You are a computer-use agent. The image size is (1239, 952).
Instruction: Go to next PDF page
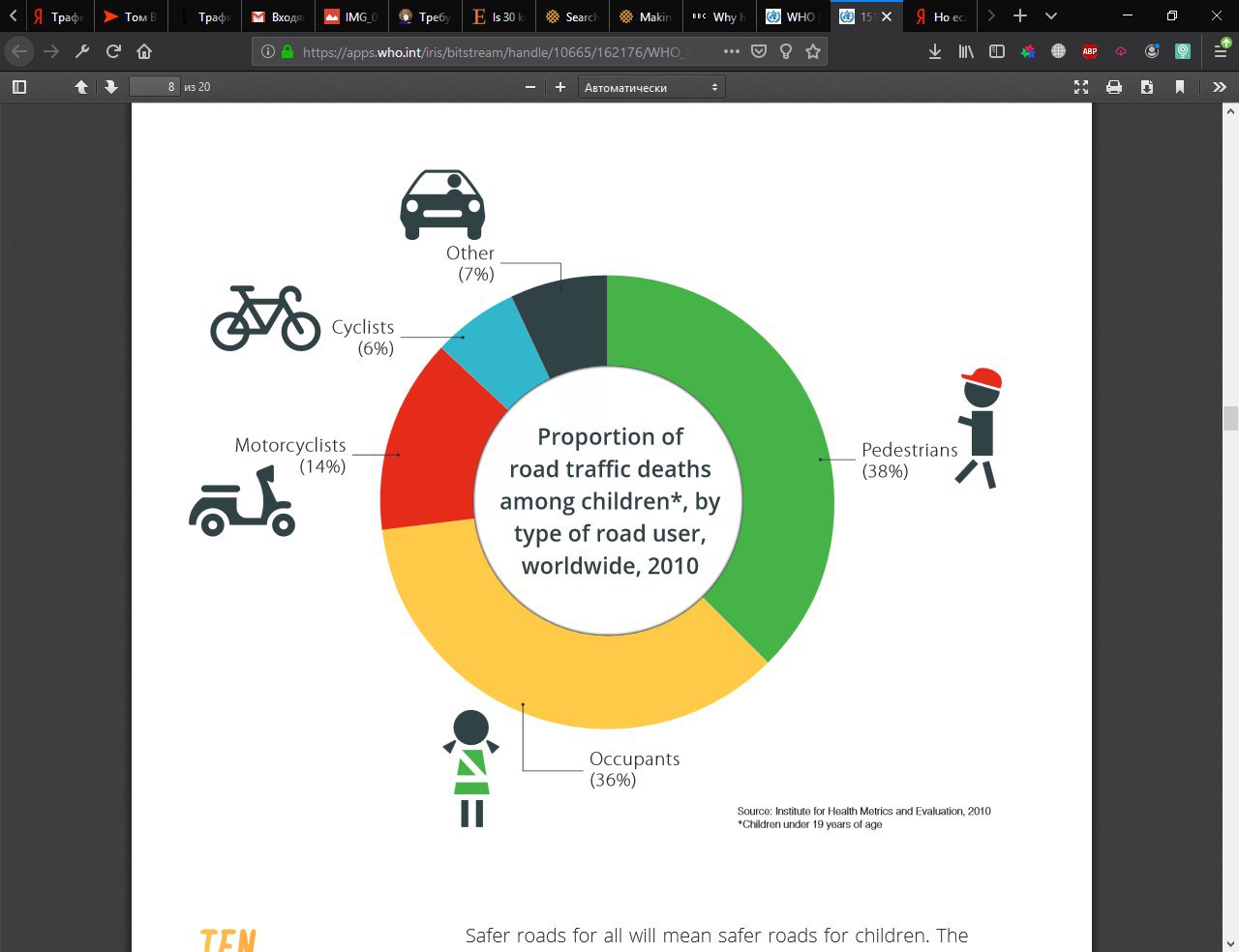click(x=111, y=87)
